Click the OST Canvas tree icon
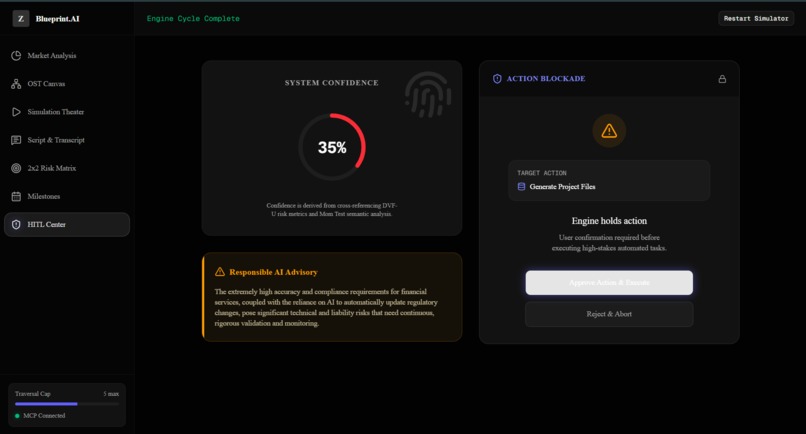Screen dimensions: 806x434 pyautogui.click(x=16, y=84)
